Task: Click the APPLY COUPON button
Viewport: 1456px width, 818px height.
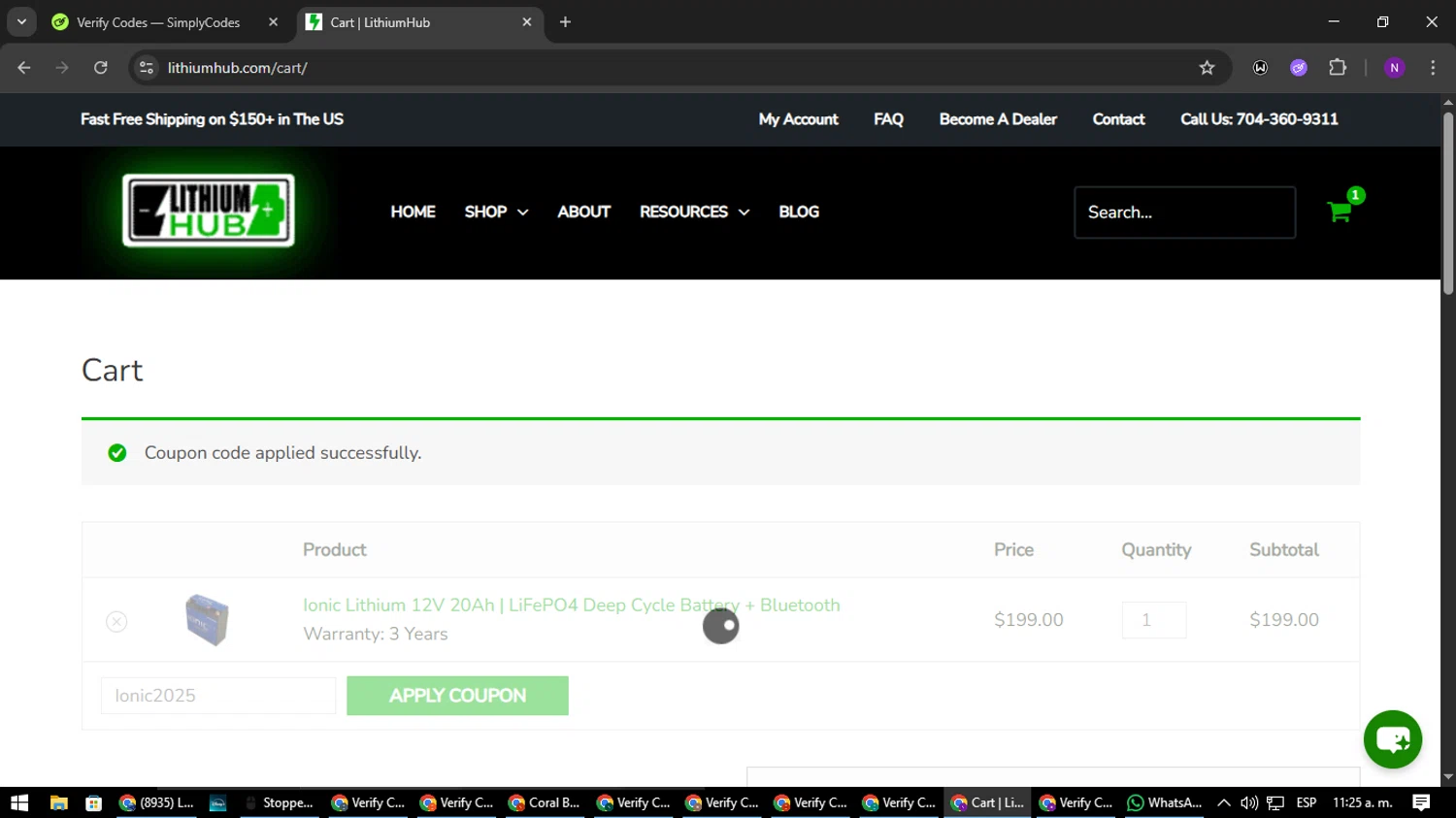Action: 457,696
